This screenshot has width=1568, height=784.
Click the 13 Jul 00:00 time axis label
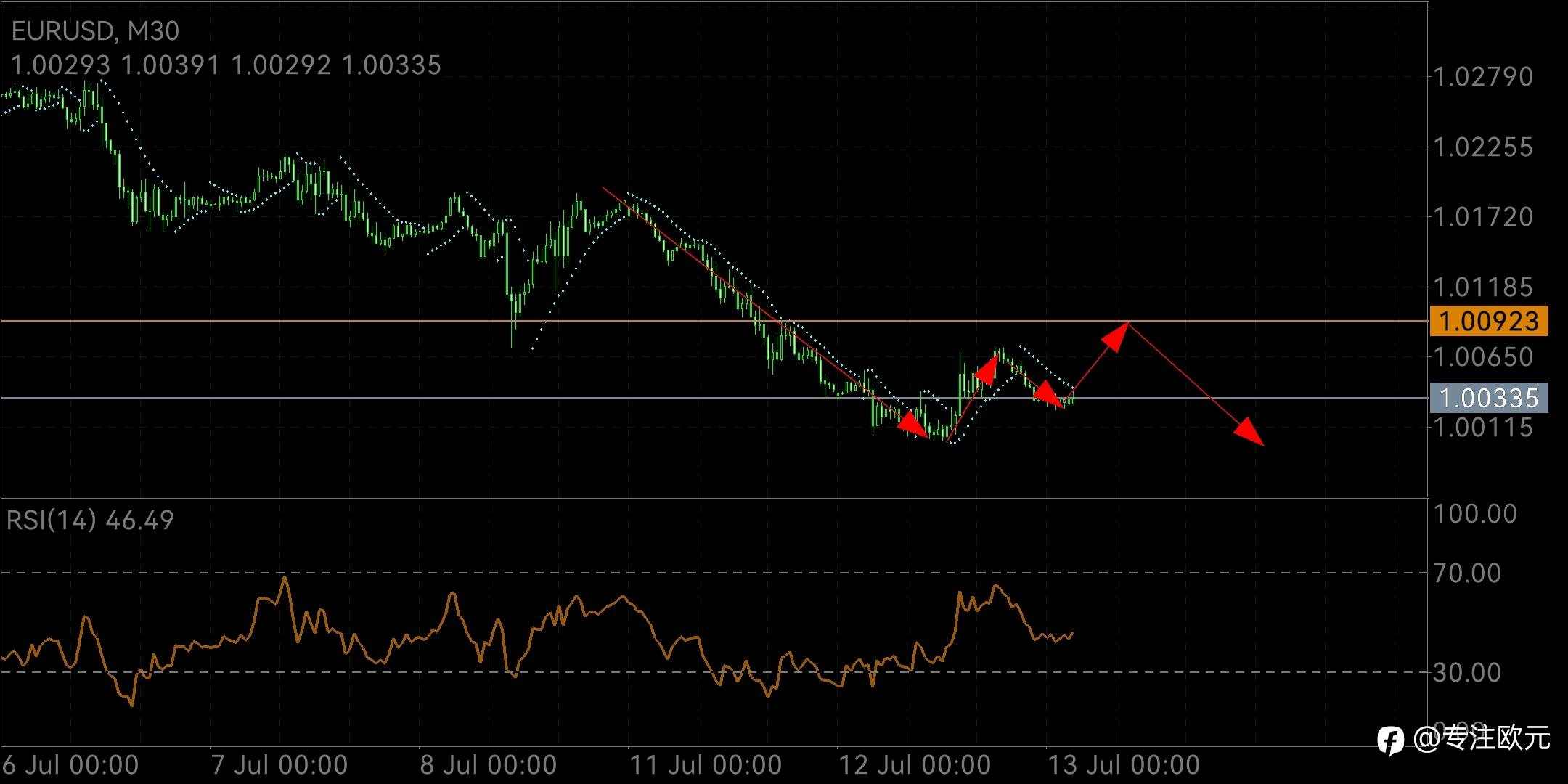(x=1124, y=765)
